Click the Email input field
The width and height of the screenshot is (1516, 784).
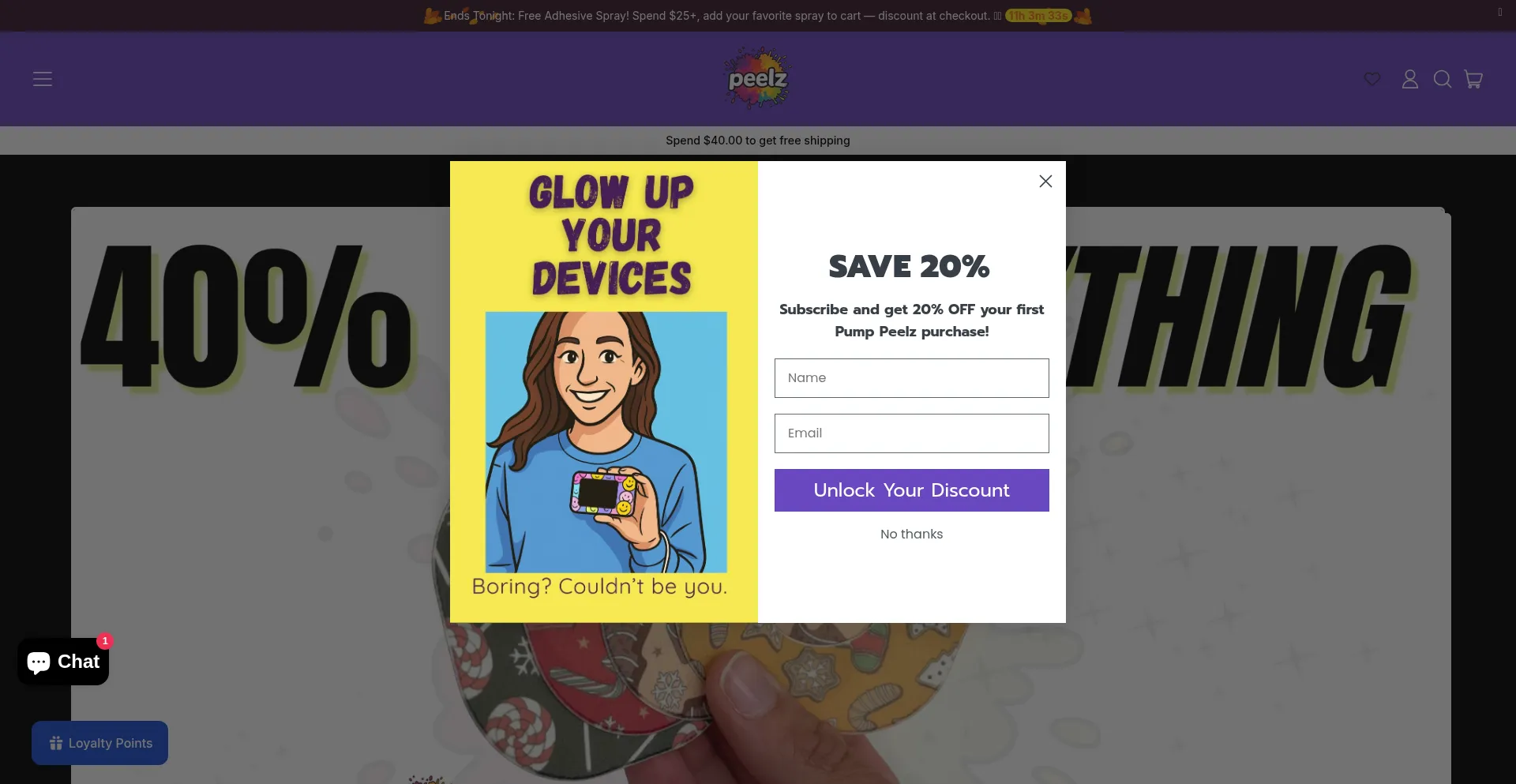click(x=911, y=433)
